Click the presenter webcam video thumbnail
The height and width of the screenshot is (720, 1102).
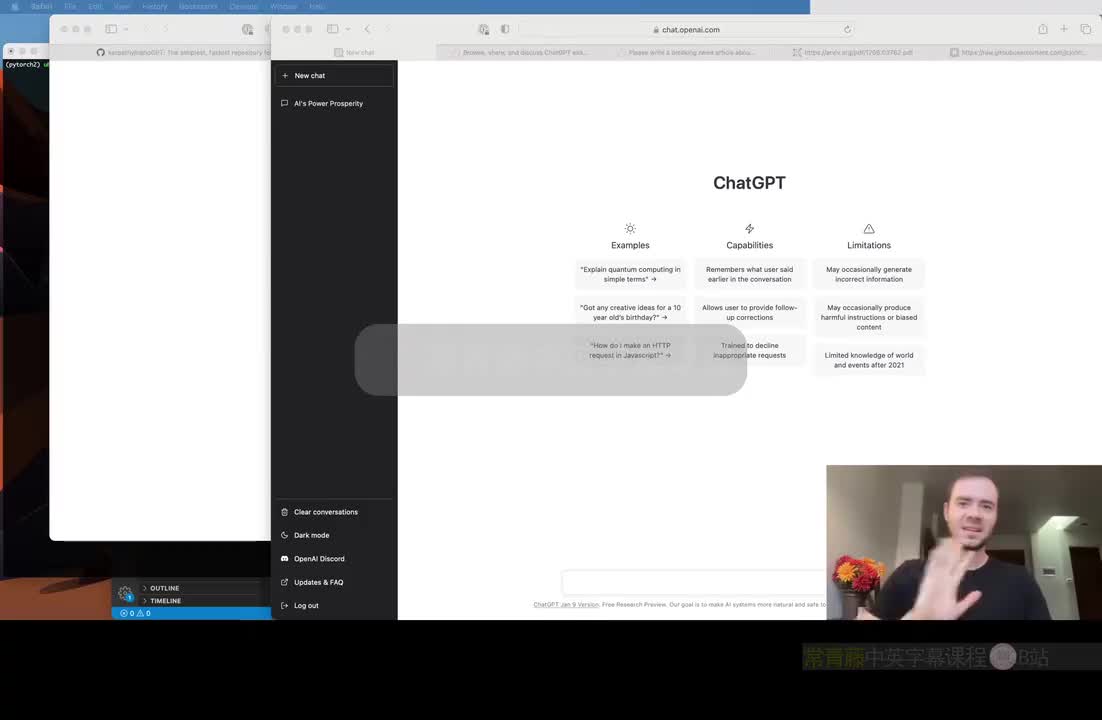(x=964, y=542)
